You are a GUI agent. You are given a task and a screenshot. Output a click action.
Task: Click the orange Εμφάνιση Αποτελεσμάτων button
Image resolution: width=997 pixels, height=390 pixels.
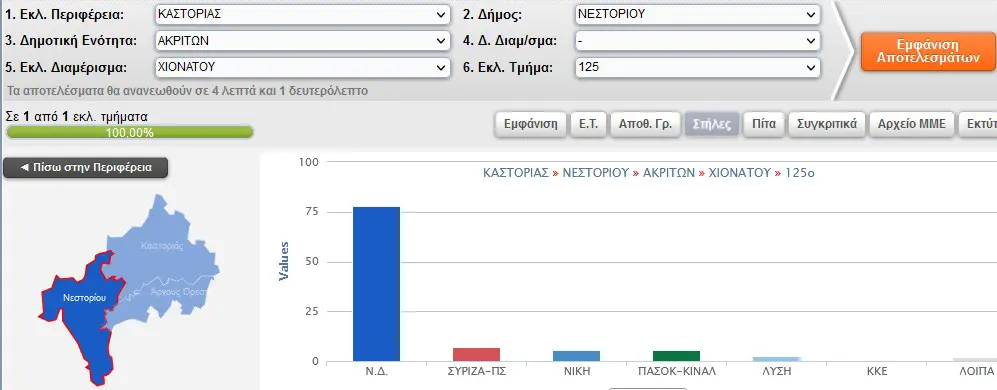927,52
